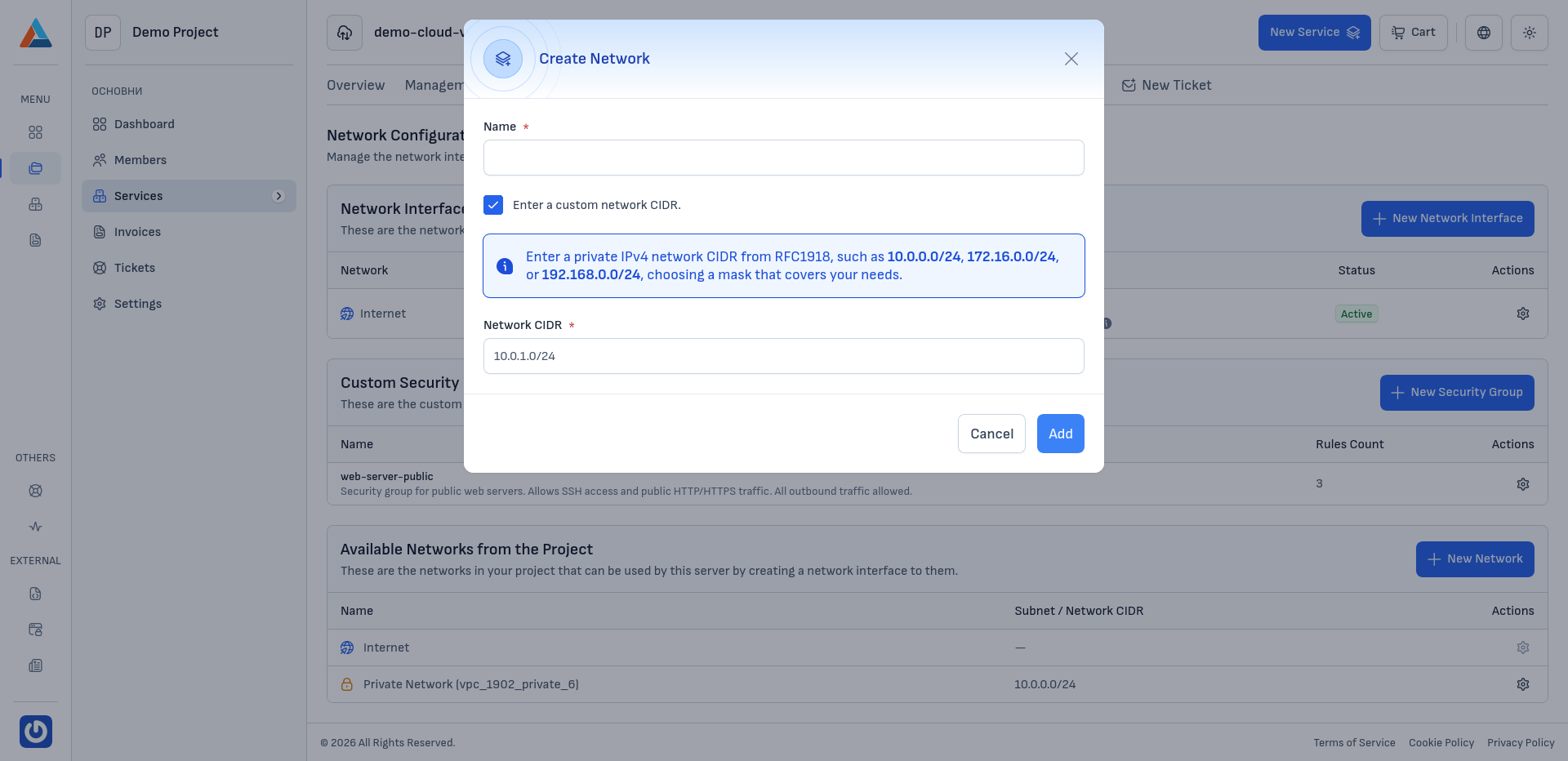Cancel the Create Network dialog
Screen dimensions: 1568x761
[991, 434]
